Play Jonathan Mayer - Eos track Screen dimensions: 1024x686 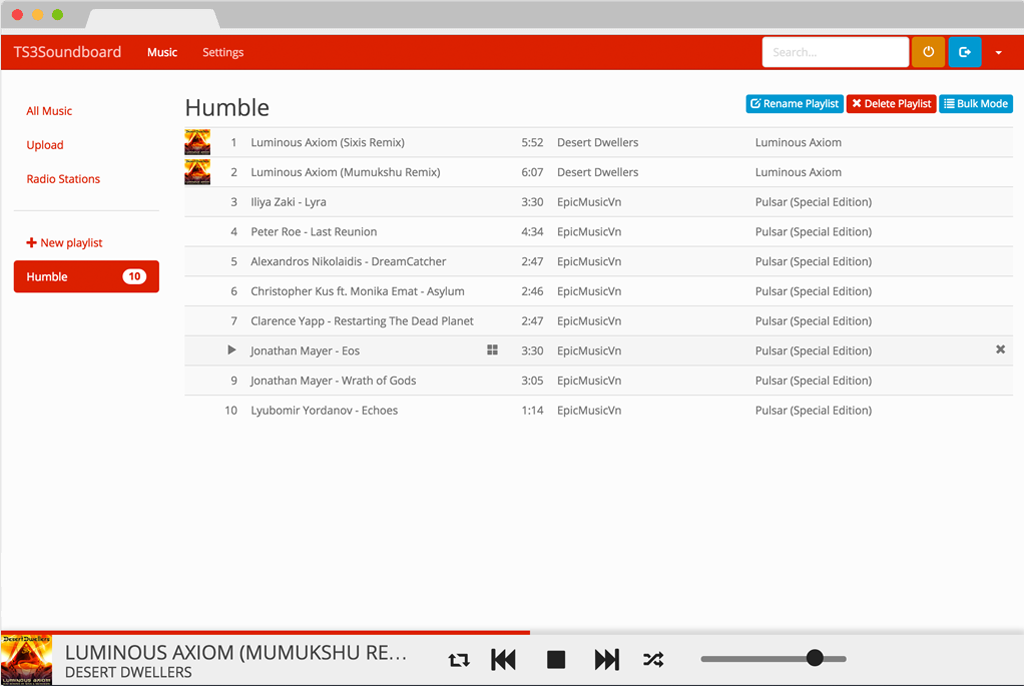point(232,350)
